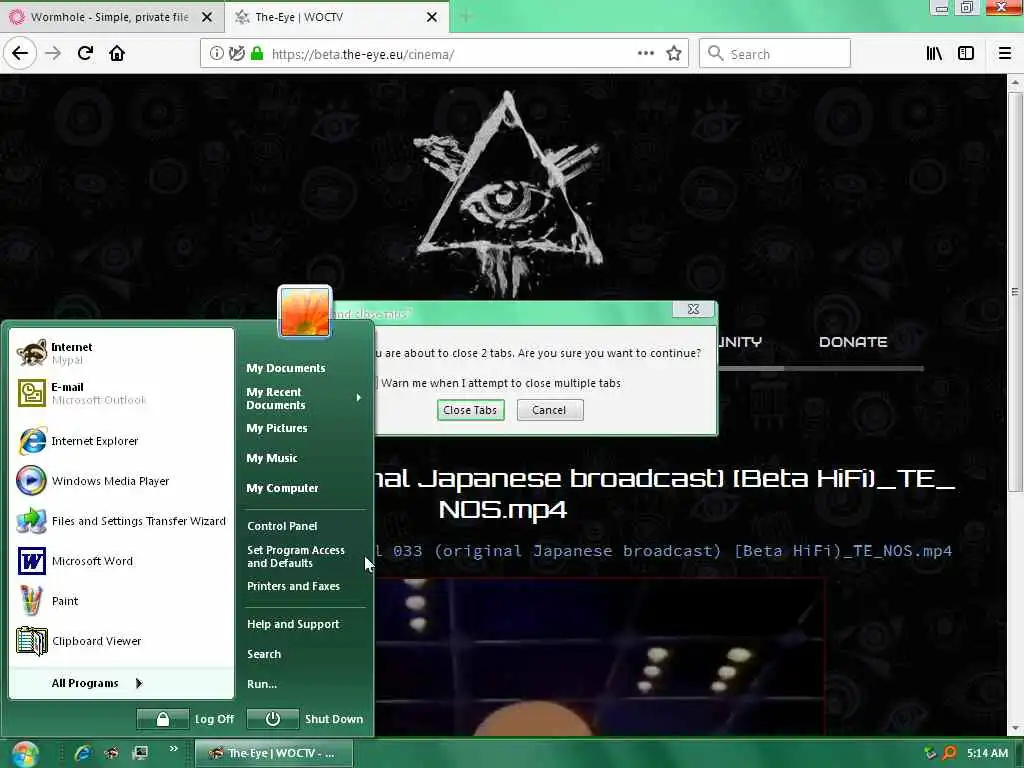The width and height of the screenshot is (1024, 768).
Task: Expand All Programs submenu
Action: (x=97, y=683)
